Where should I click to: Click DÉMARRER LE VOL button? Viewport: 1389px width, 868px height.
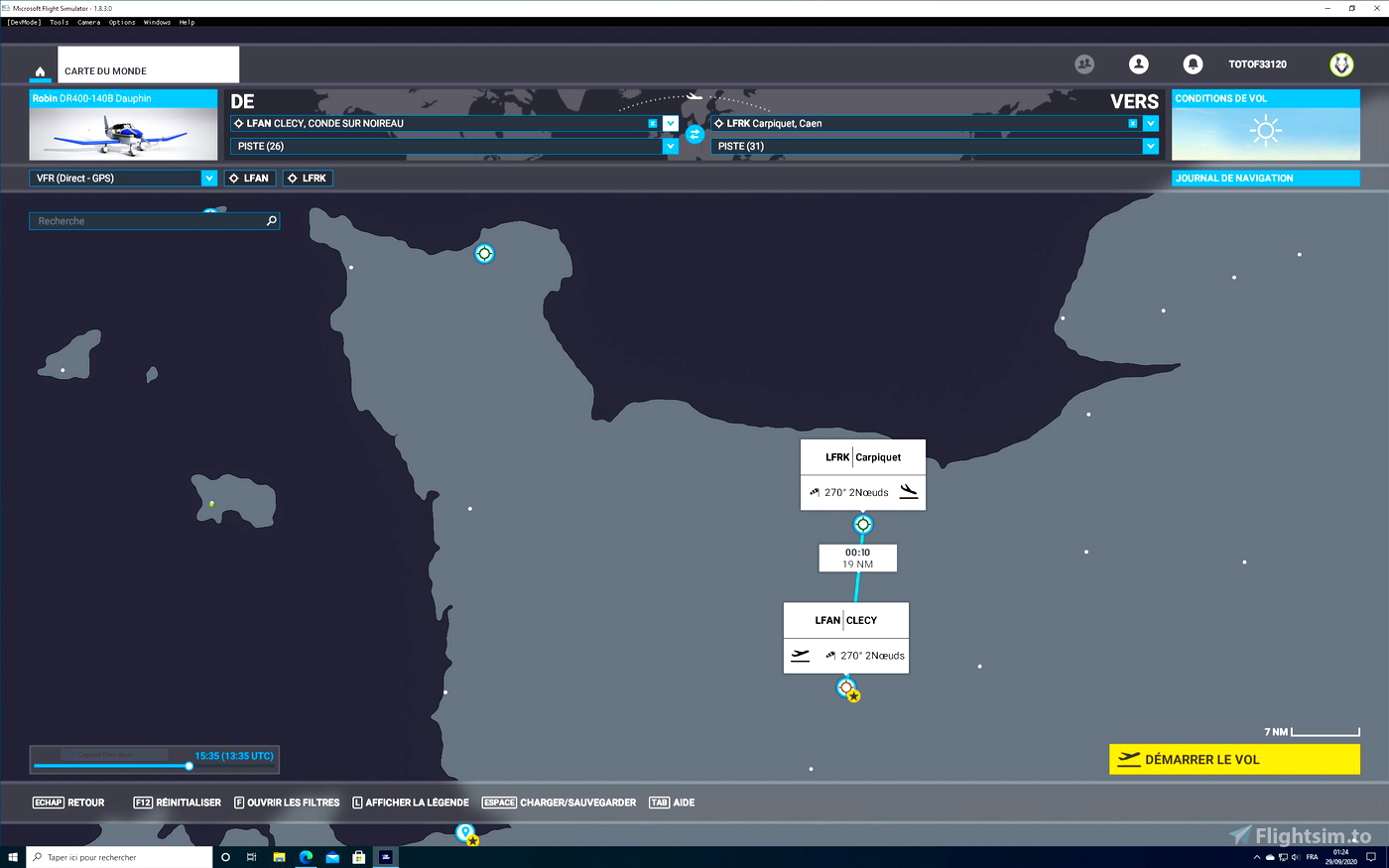click(1234, 759)
